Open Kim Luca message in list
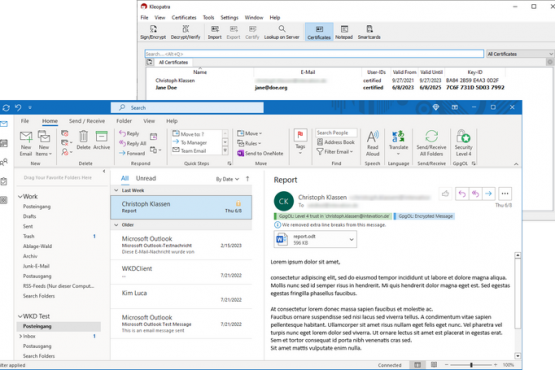 181,296
